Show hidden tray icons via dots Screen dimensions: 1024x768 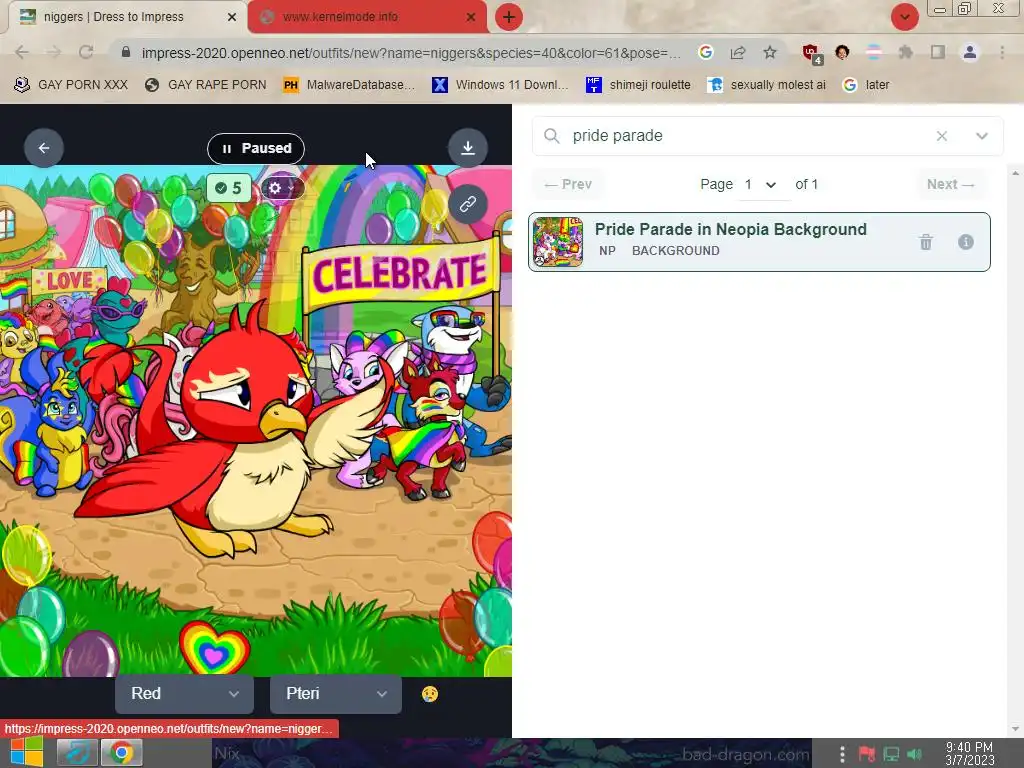click(842, 754)
